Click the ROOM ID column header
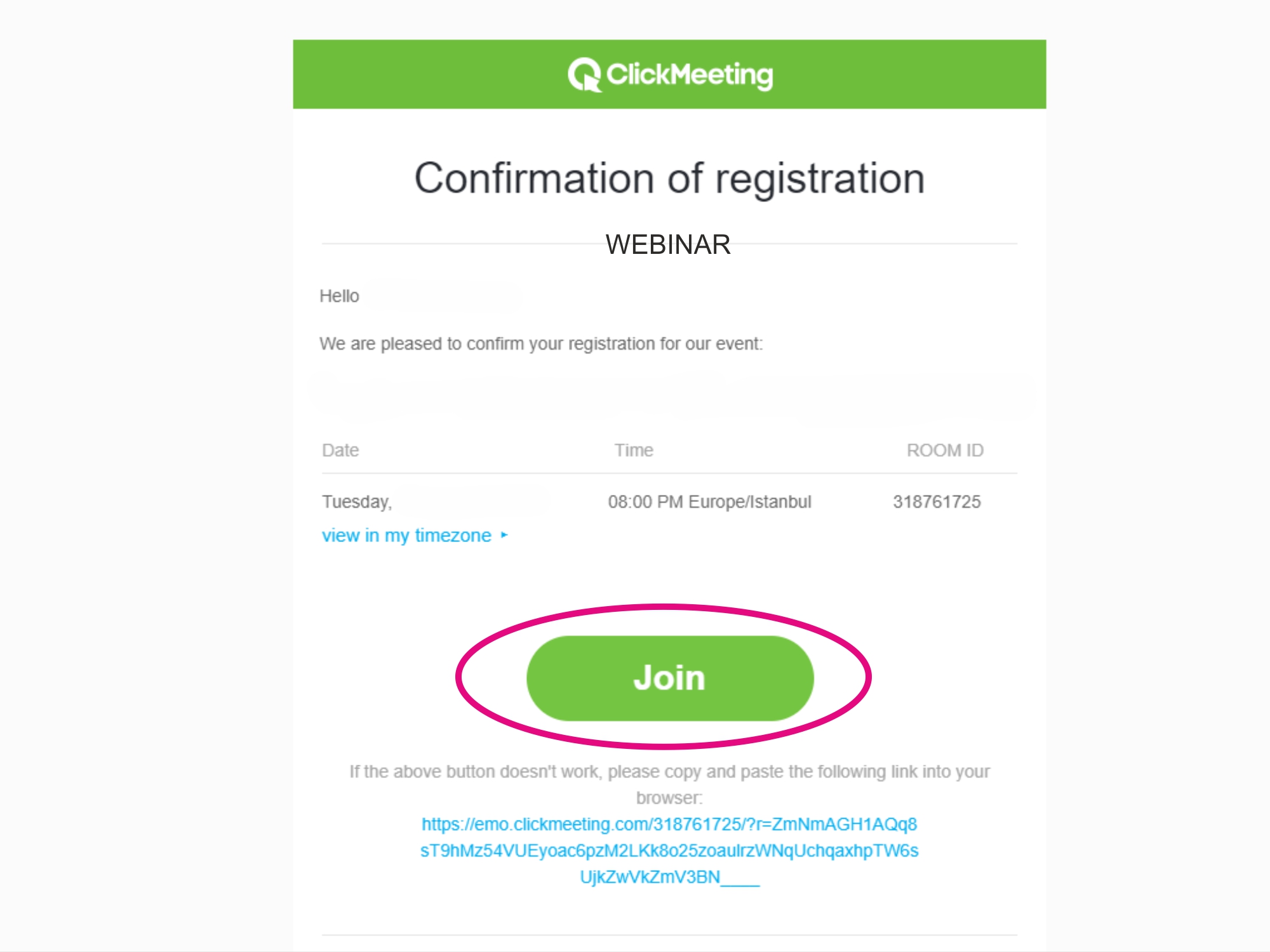 pyautogui.click(x=945, y=450)
